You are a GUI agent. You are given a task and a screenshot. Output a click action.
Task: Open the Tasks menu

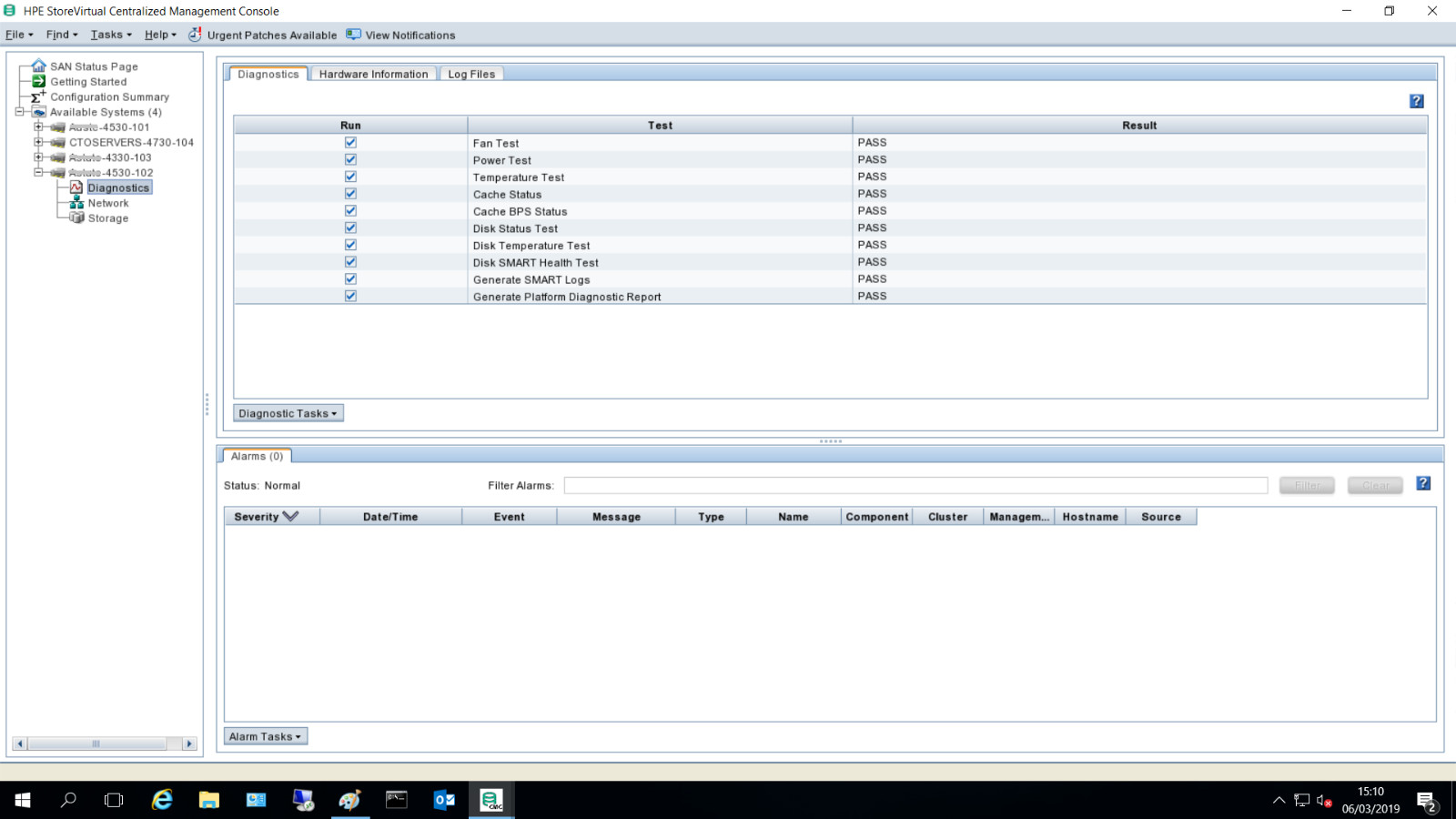pyautogui.click(x=111, y=35)
